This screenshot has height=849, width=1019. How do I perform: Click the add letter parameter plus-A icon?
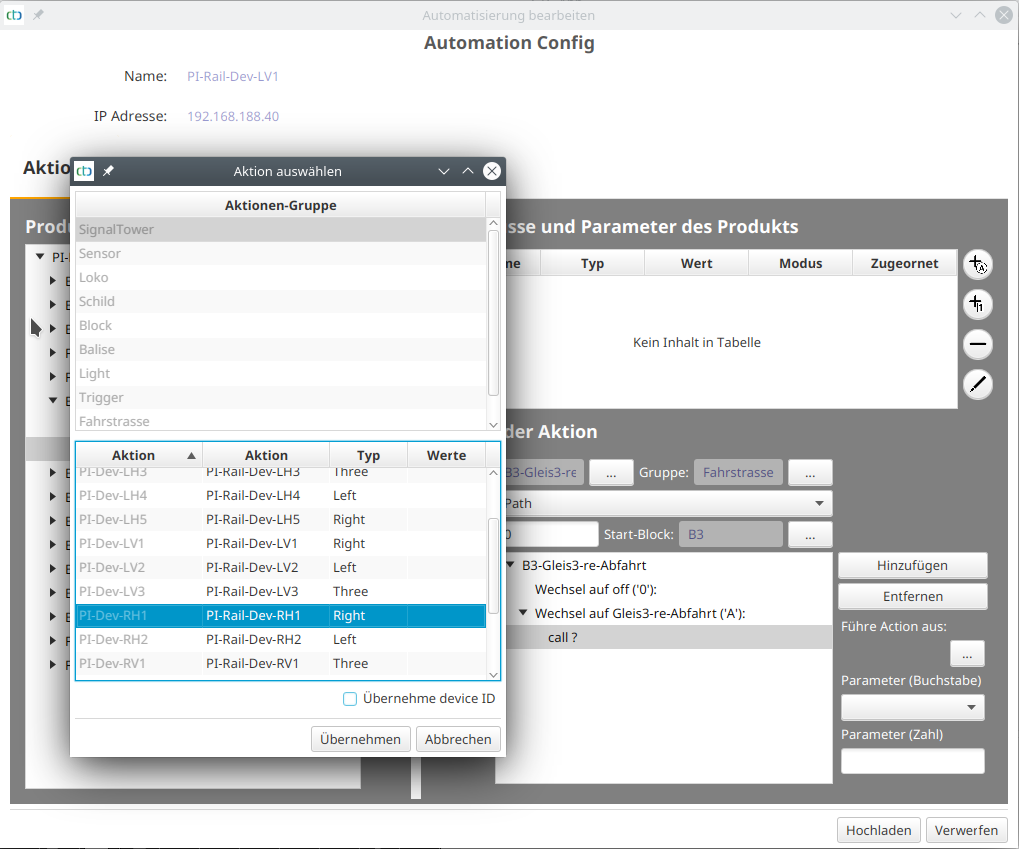(x=977, y=265)
